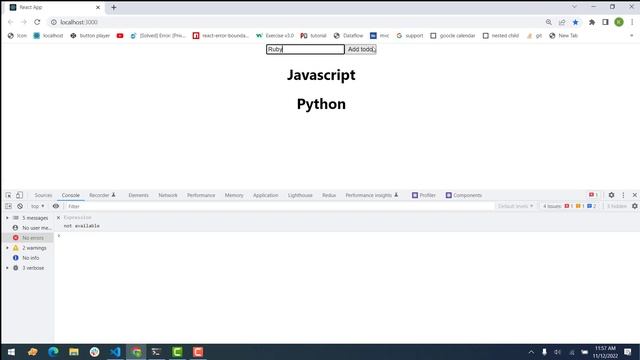Close the DevTools panel

click(634, 195)
